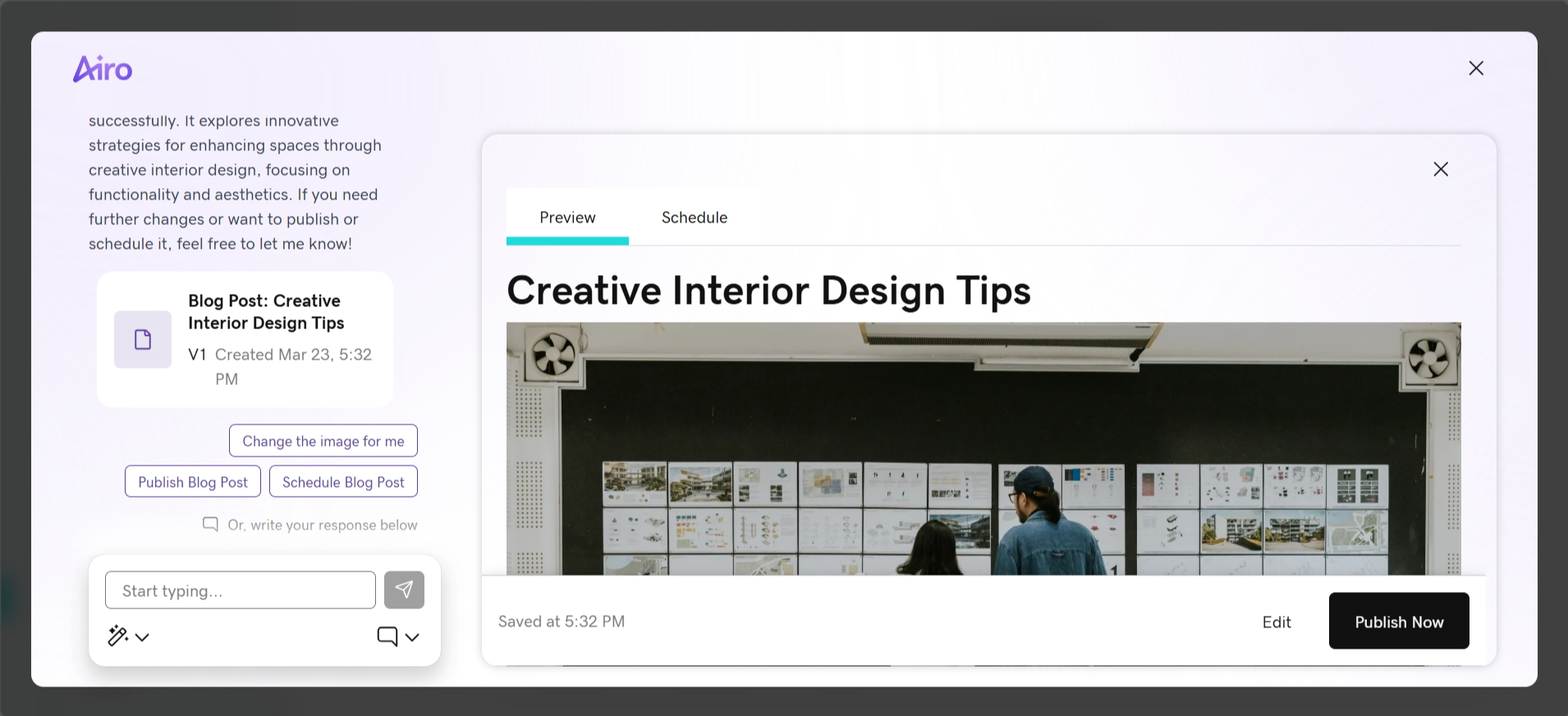Expand the magic wand dropdown chevron
This screenshot has width=1568, height=716.
[x=142, y=637]
